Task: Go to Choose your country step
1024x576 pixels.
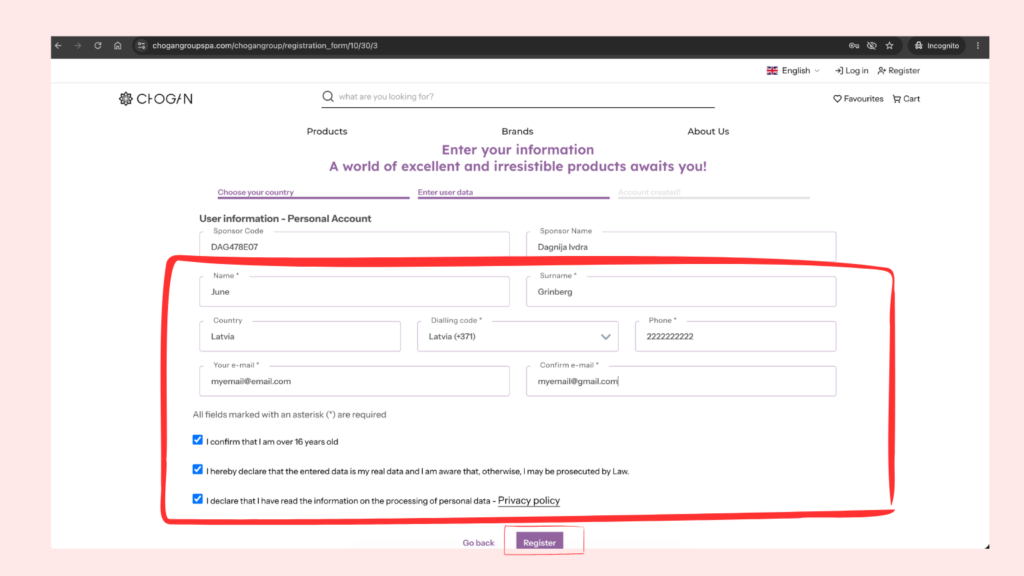Action: 255,192
